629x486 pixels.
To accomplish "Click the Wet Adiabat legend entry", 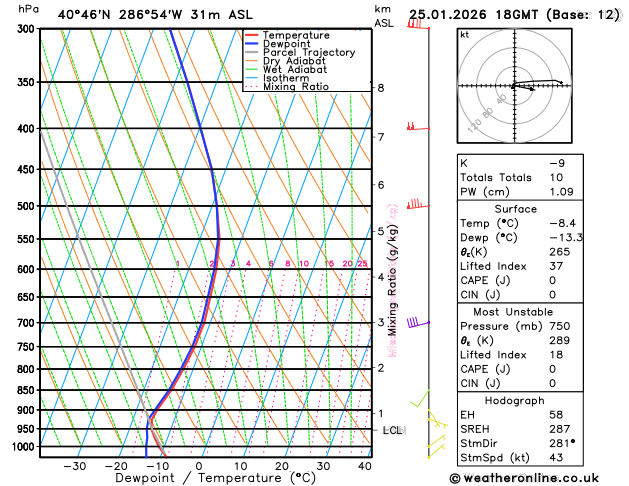I will tap(286, 69).
